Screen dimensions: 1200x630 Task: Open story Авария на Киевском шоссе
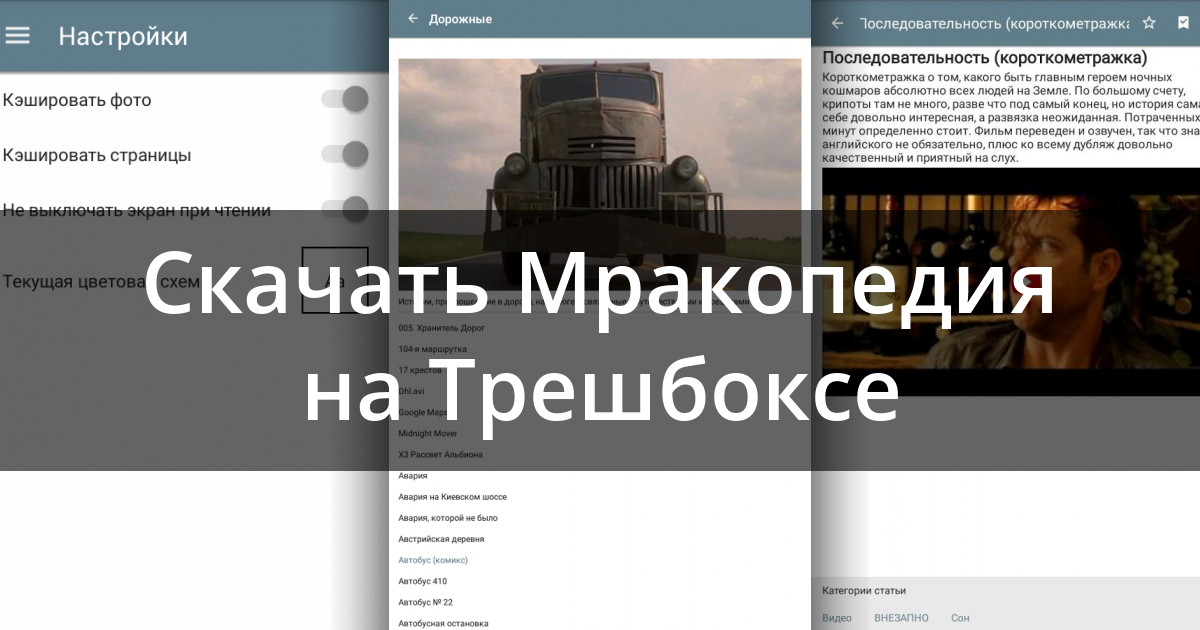(x=452, y=497)
